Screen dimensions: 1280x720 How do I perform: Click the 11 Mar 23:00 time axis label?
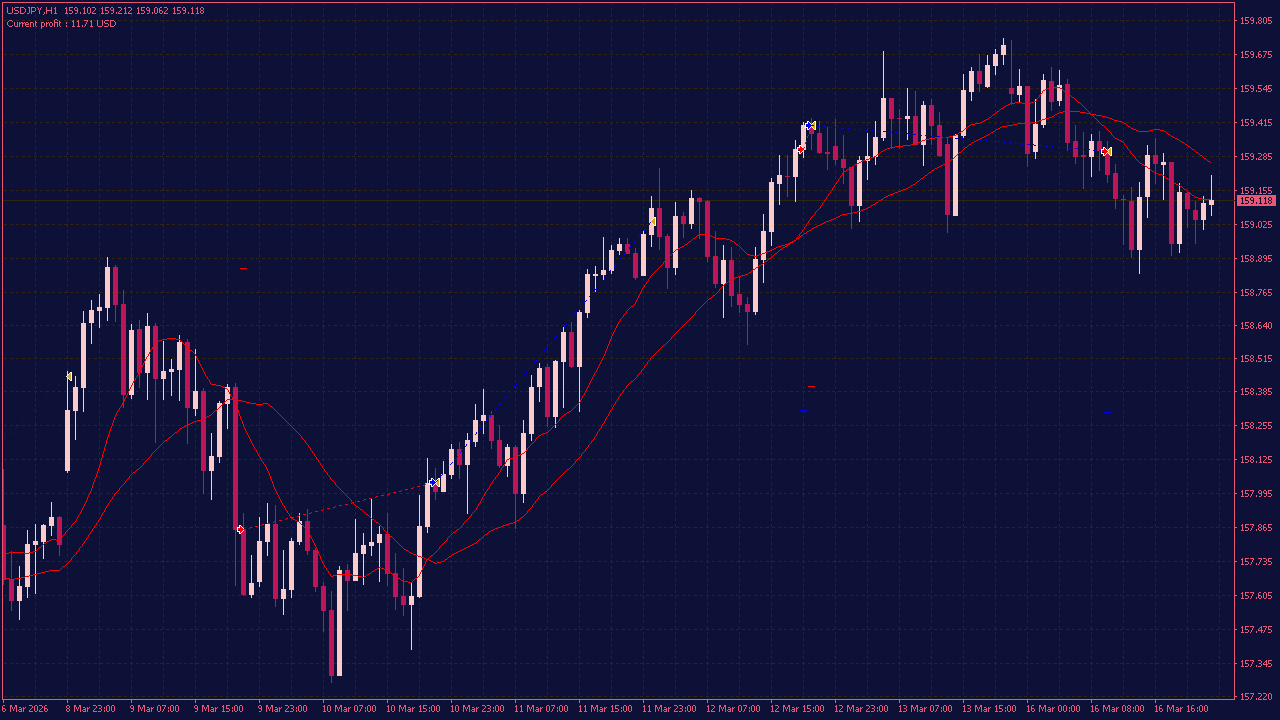(x=669, y=709)
